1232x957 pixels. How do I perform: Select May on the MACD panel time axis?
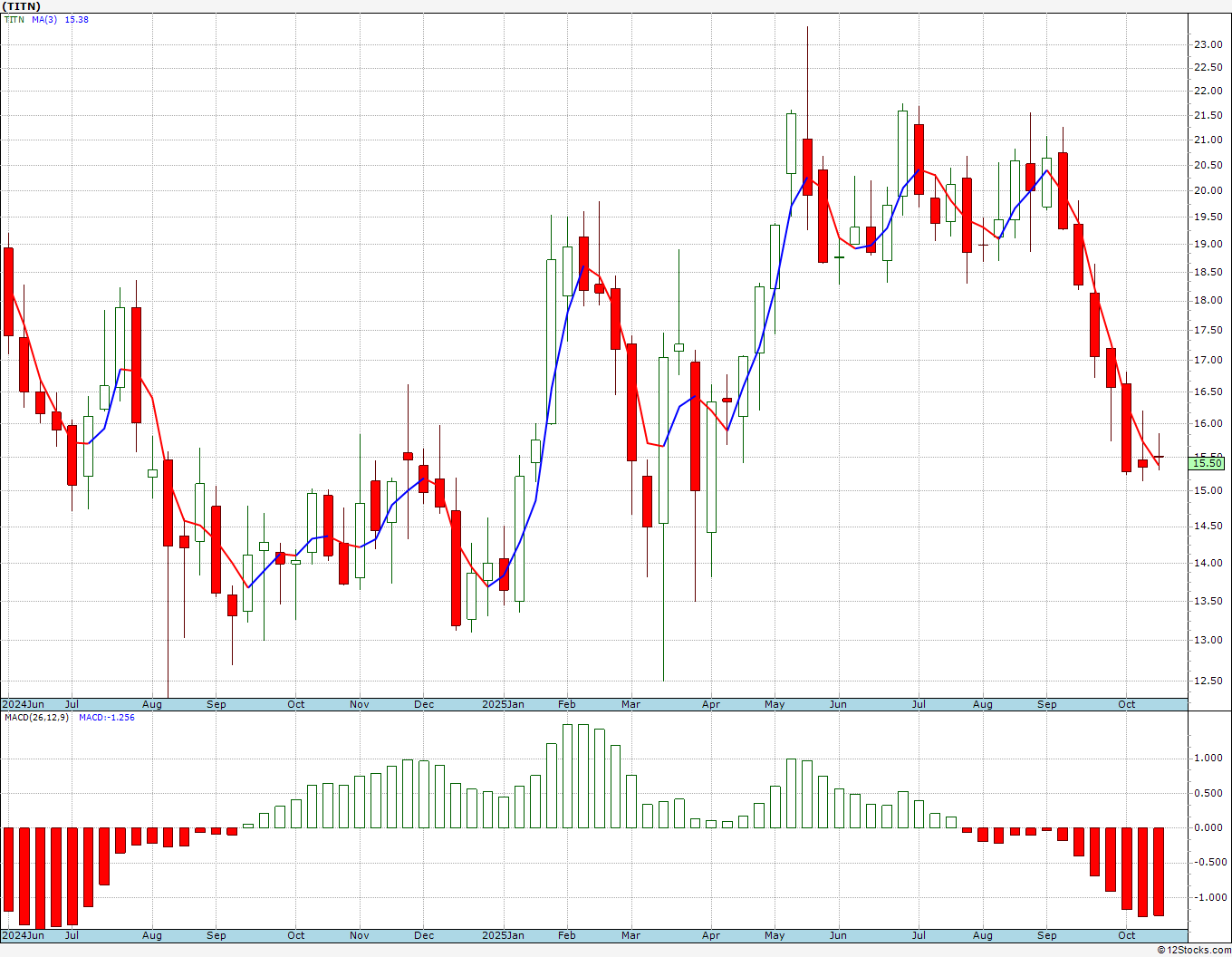coord(775,935)
